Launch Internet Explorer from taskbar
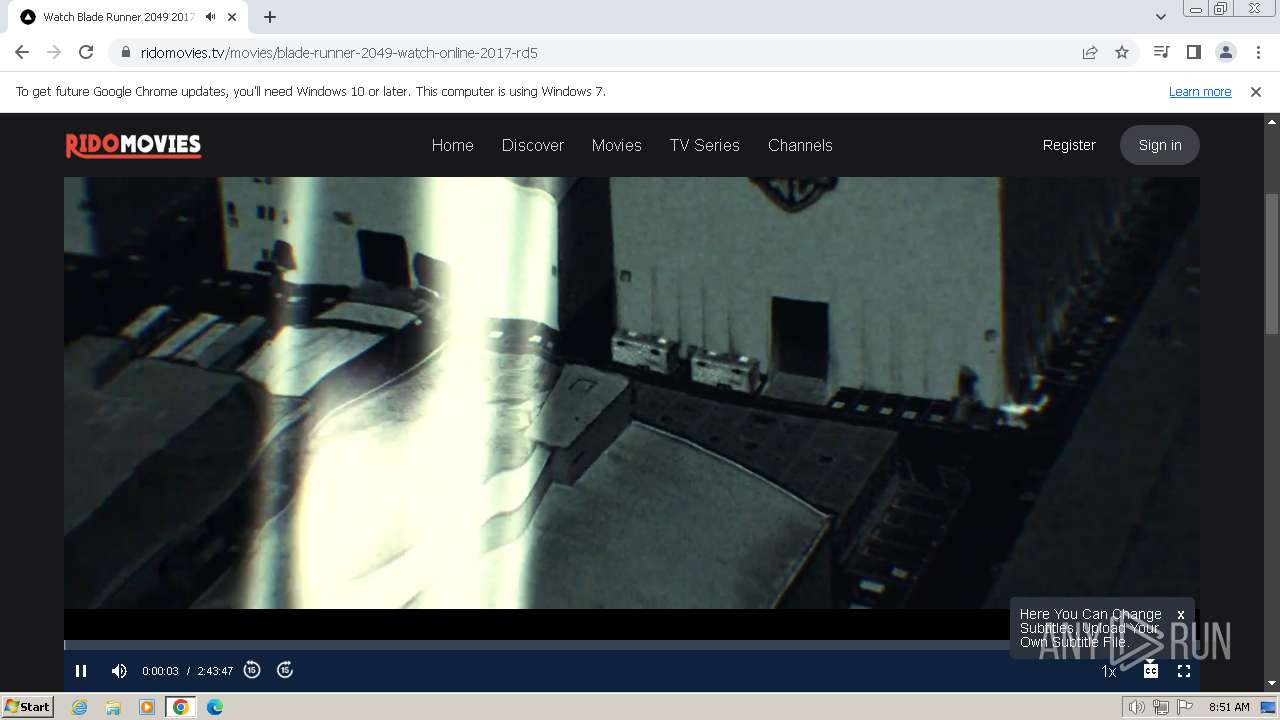1280x720 pixels. coord(79,707)
